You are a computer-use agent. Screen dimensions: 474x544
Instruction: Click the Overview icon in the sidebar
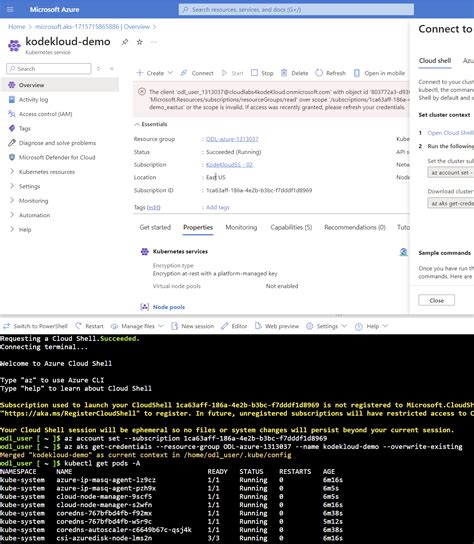[x=12, y=85]
